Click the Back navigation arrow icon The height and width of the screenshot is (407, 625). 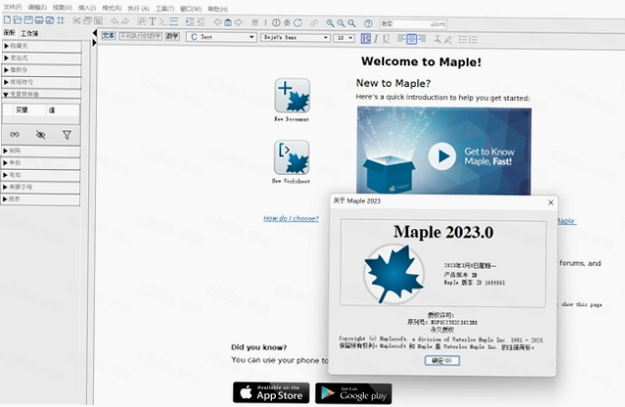coord(217,22)
